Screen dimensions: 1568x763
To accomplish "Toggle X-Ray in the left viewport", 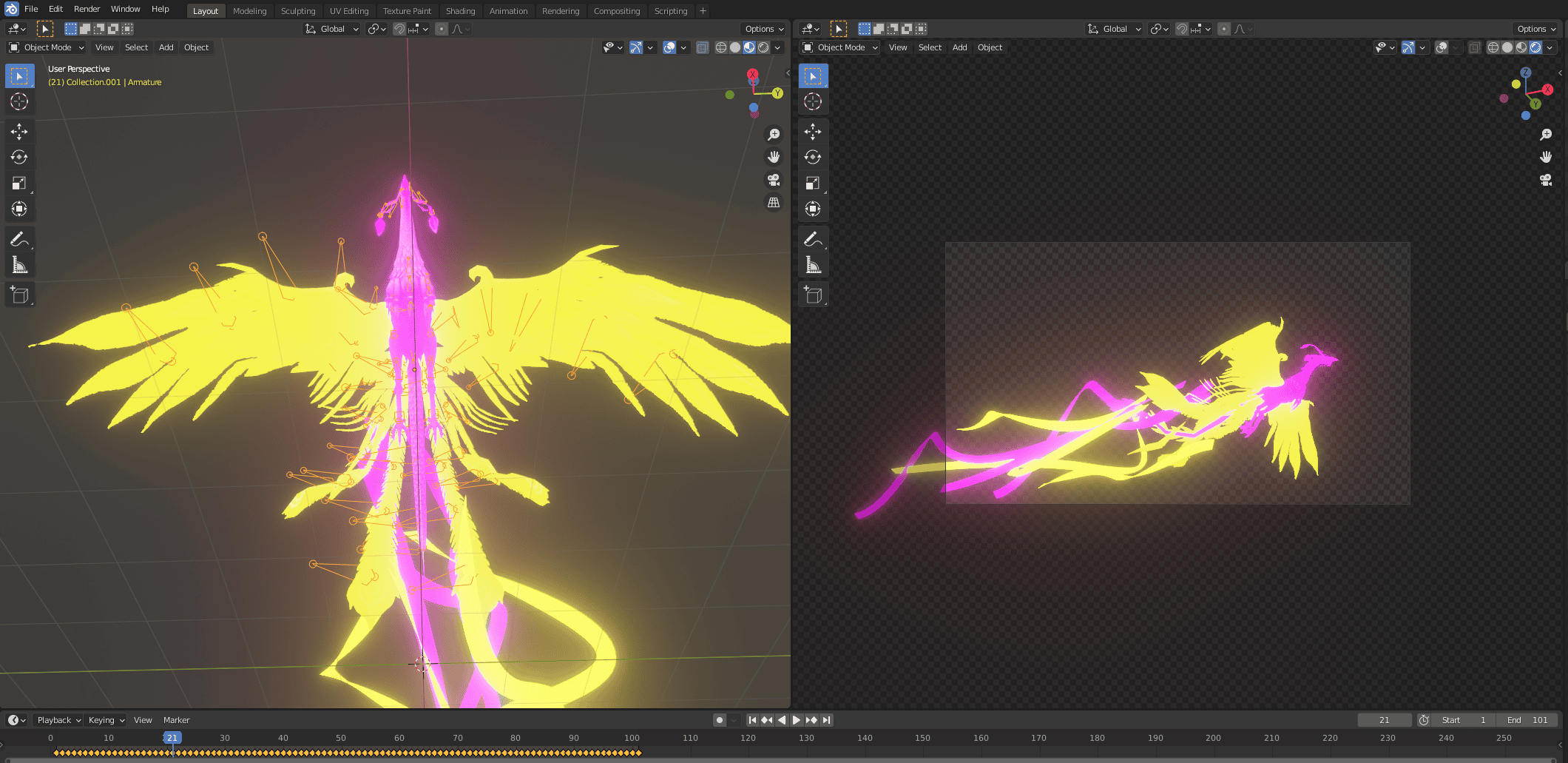I will [703, 47].
